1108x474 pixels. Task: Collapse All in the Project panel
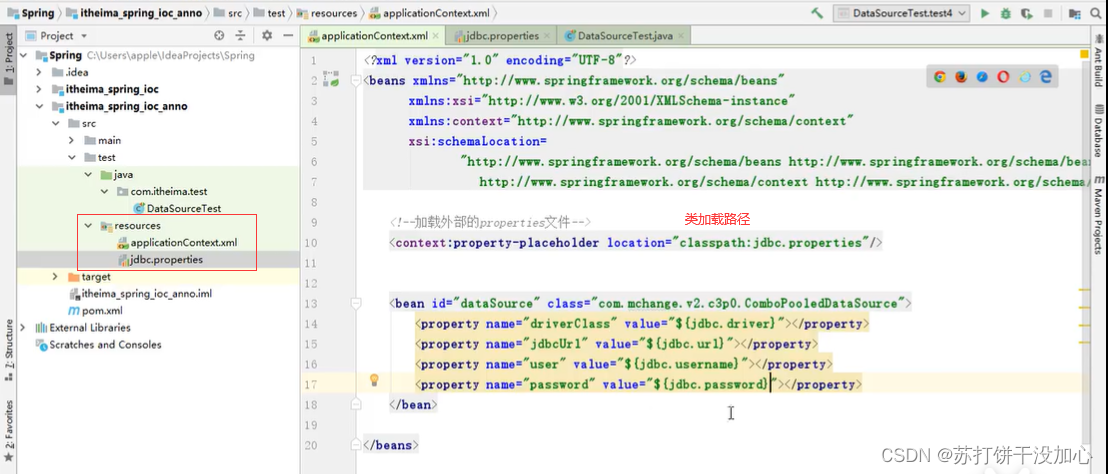[240, 35]
